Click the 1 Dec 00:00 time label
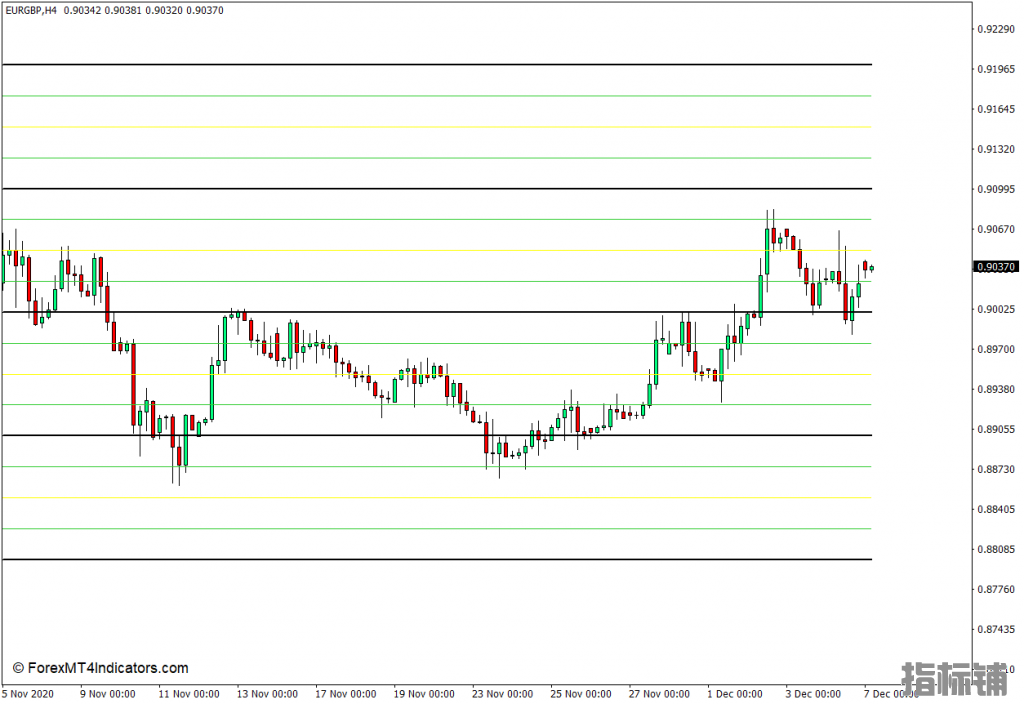Viewport: 1024px width, 704px height. click(738, 694)
